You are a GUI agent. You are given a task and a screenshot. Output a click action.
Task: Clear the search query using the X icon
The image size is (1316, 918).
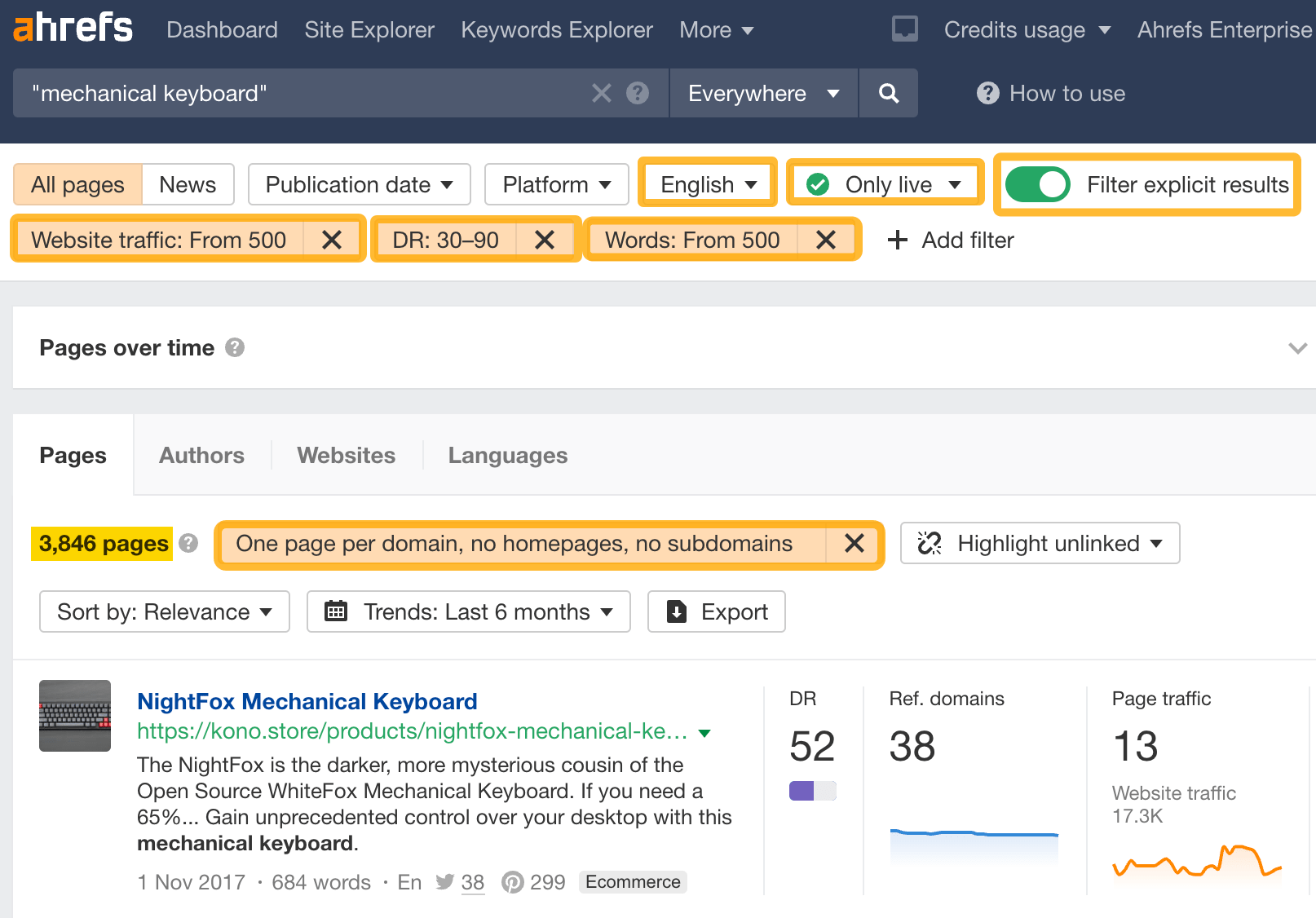pyautogui.click(x=601, y=93)
